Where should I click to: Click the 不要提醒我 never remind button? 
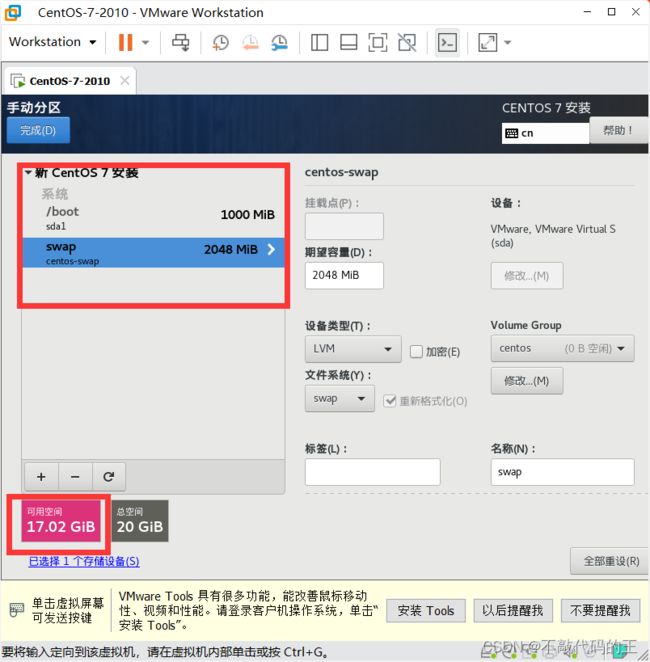click(x=600, y=610)
